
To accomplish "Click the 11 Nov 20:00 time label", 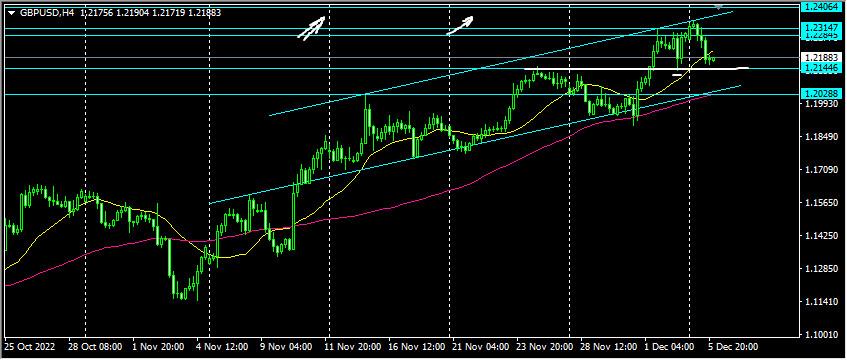I will pyautogui.click(x=350, y=346).
